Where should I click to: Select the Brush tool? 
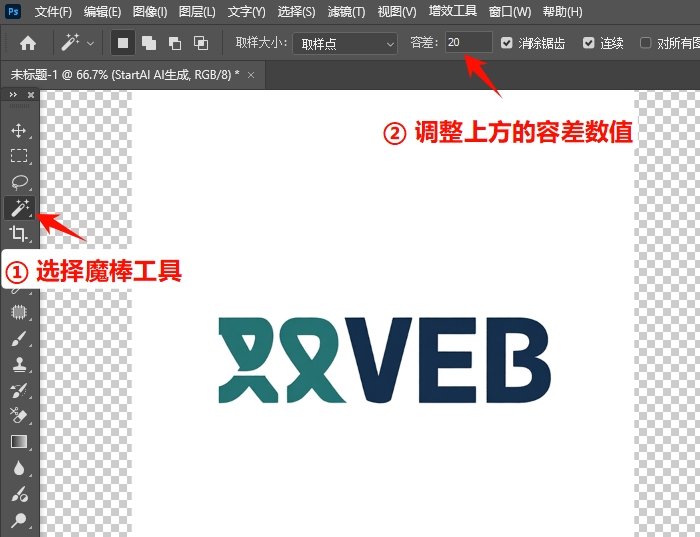19,338
